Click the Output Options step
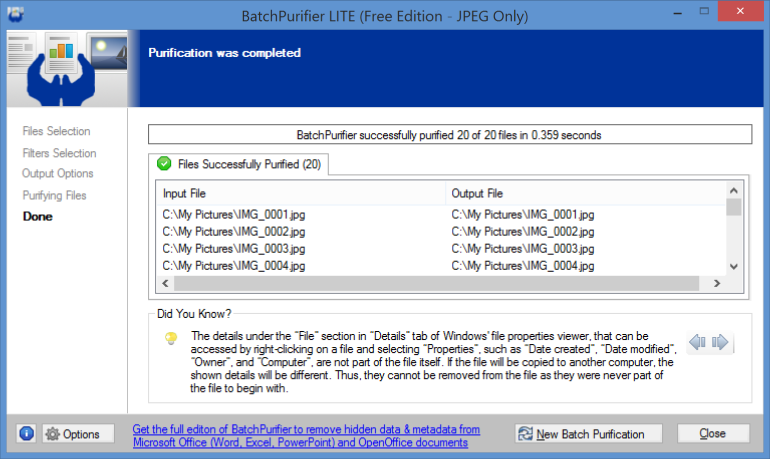This screenshot has height=459, width=770. click(x=57, y=173)
